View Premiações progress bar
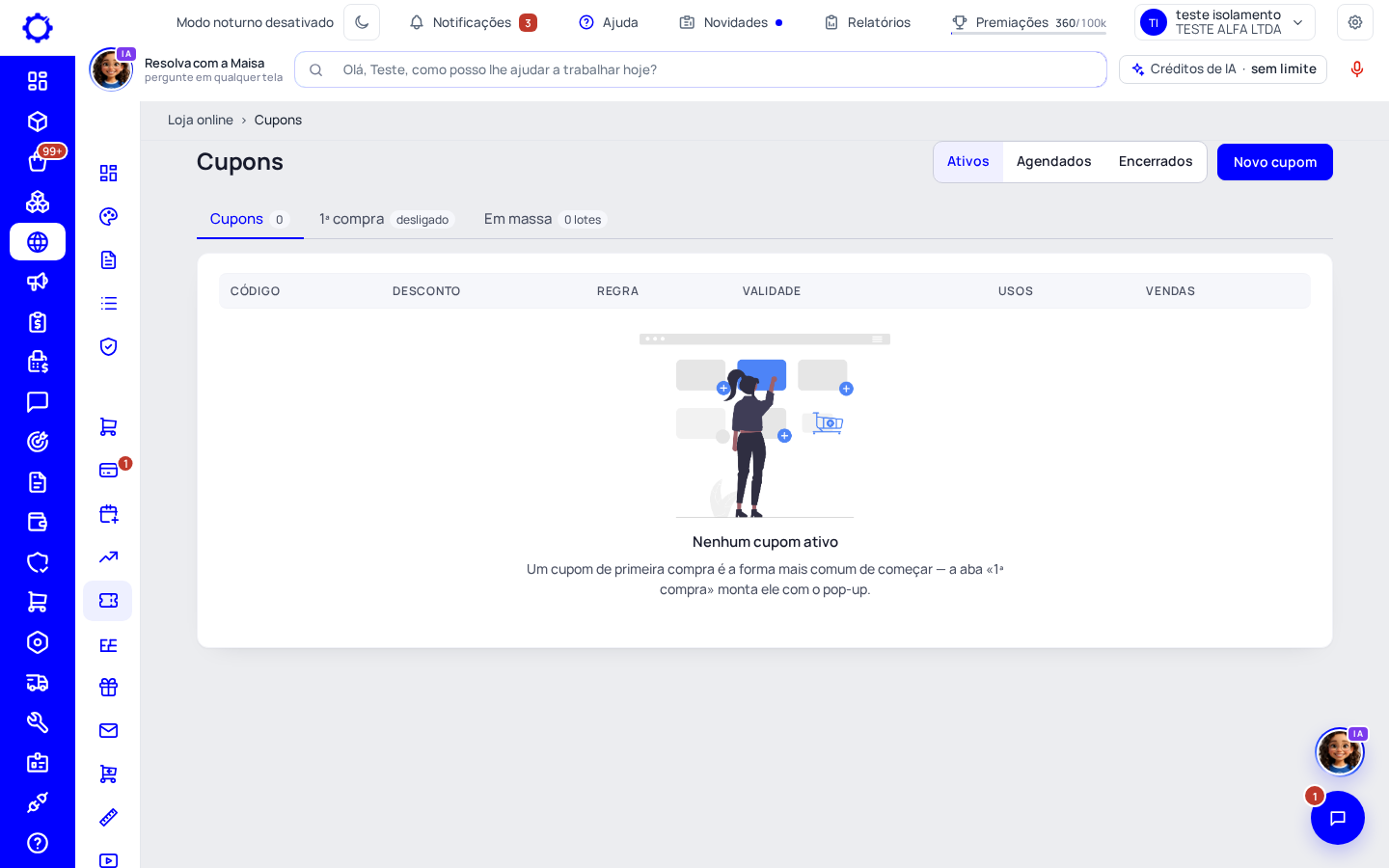This screenshot has width=1389, height=868. [x=1028, y=33]
